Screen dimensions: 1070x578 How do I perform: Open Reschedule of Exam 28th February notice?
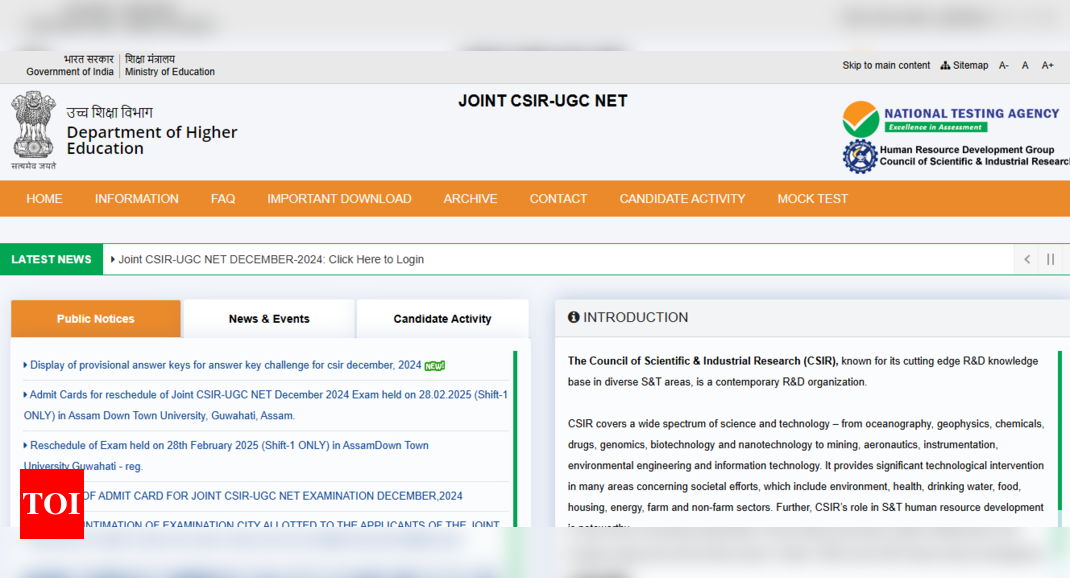(227, 455)
